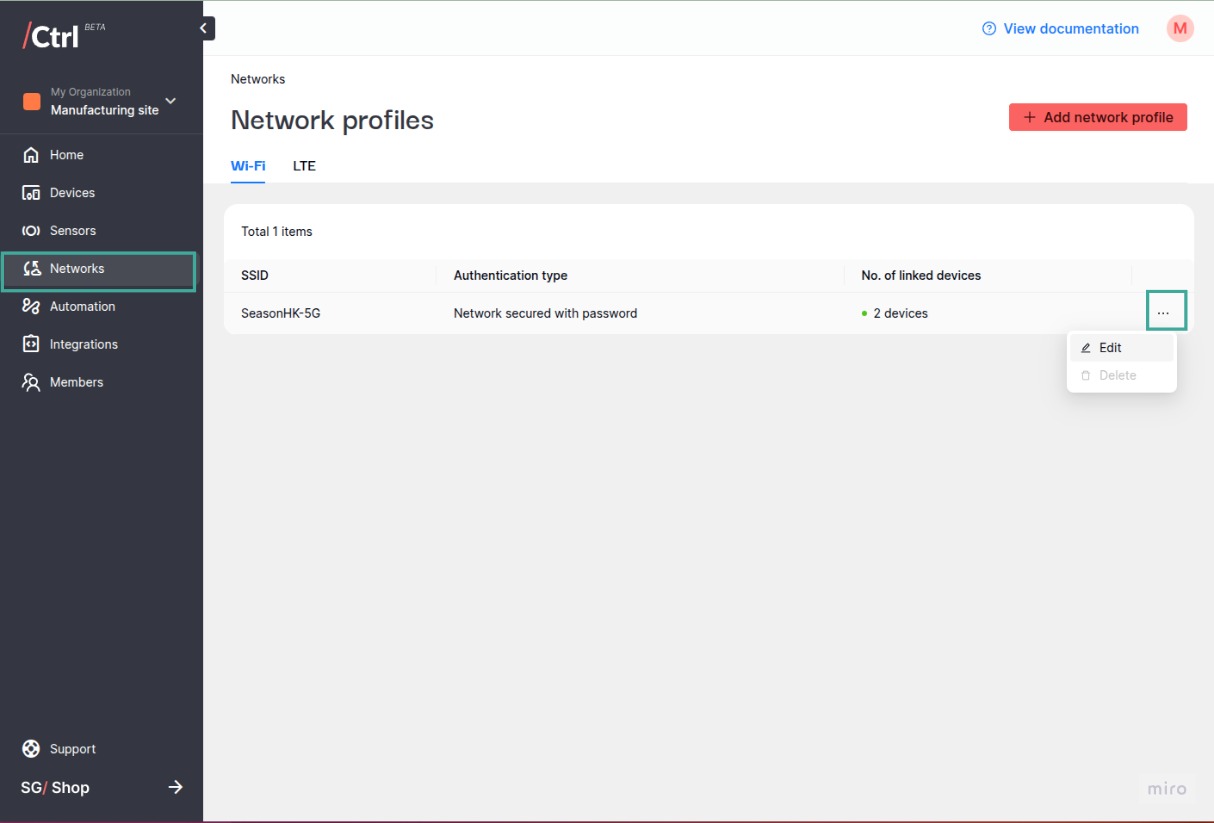Click the SG/Shop arrow icon

175,787
